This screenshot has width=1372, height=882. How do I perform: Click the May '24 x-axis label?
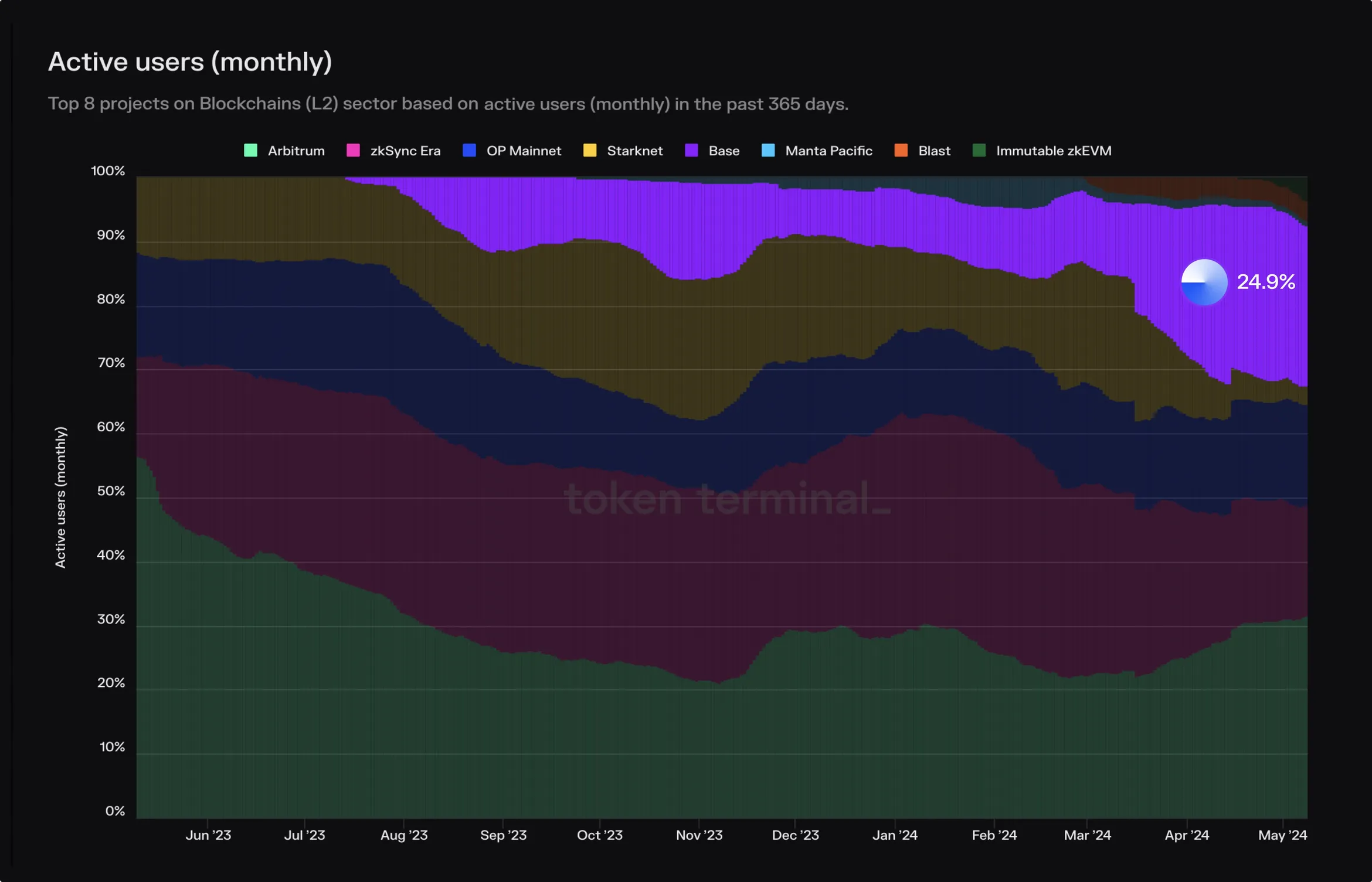point(1282,835)
